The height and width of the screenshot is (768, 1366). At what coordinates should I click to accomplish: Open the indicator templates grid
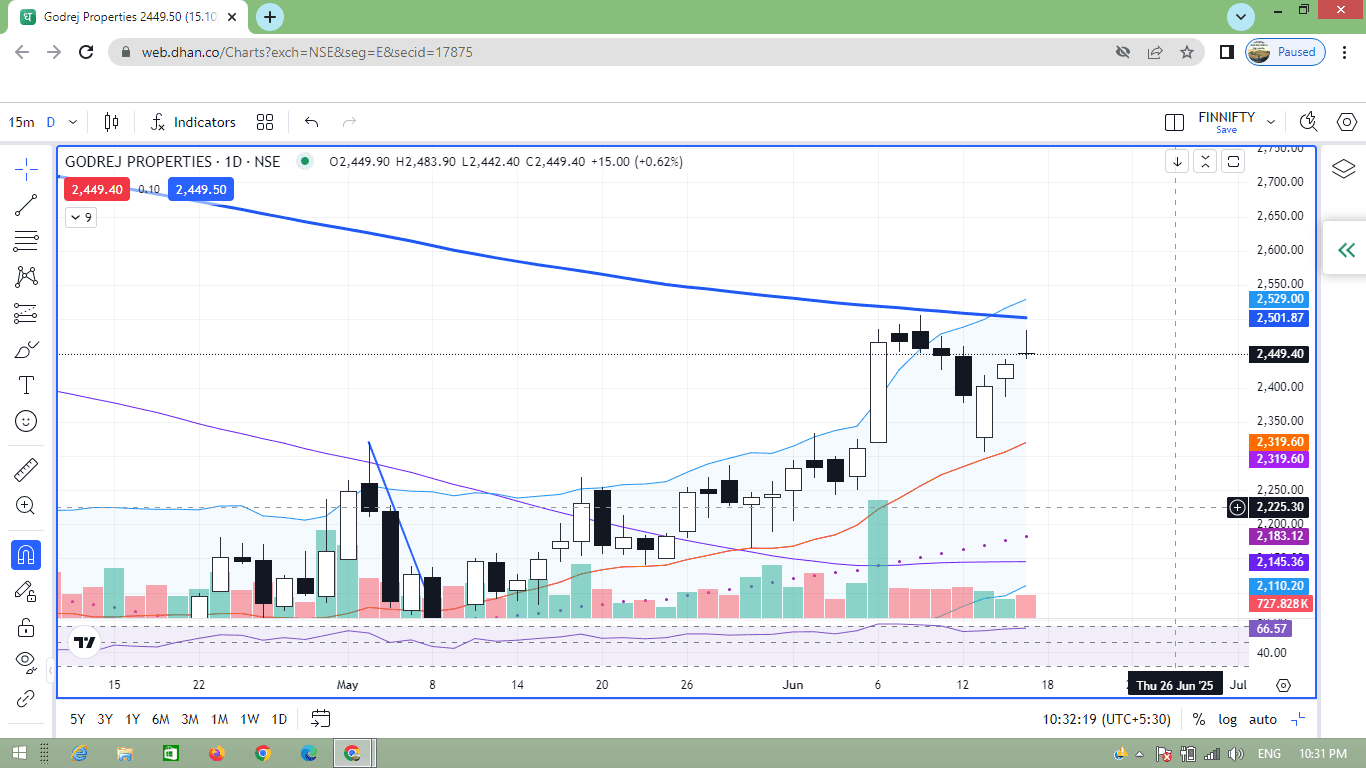(x=265, y=122)
